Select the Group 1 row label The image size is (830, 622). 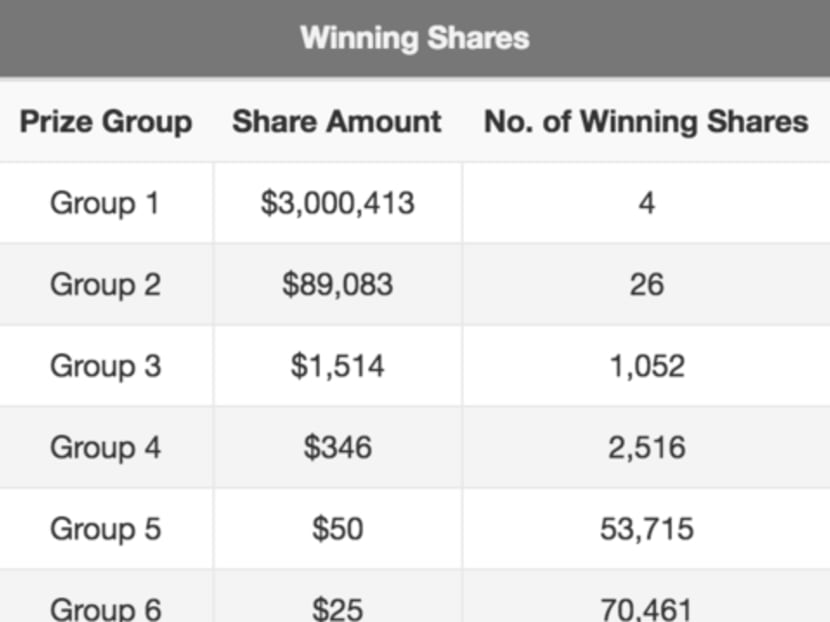[x=105, y=204]
